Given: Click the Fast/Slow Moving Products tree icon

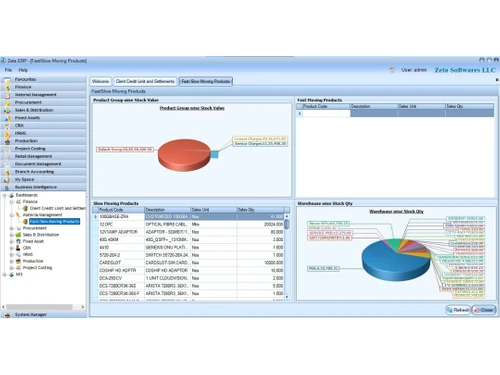Looking at the screenshot, I should click(25, 221).
